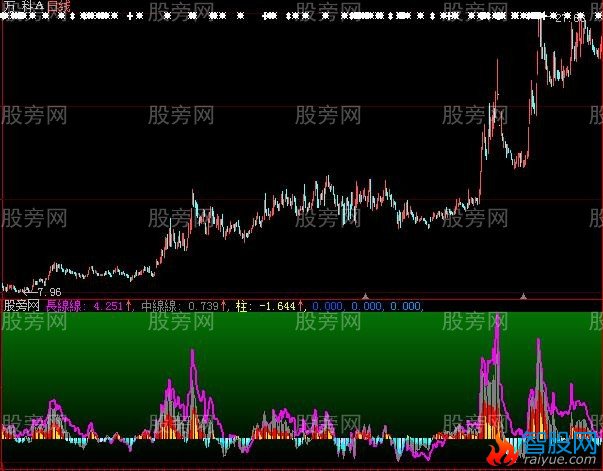Select the 中绵绿 indicator line label

coord(162,305)
